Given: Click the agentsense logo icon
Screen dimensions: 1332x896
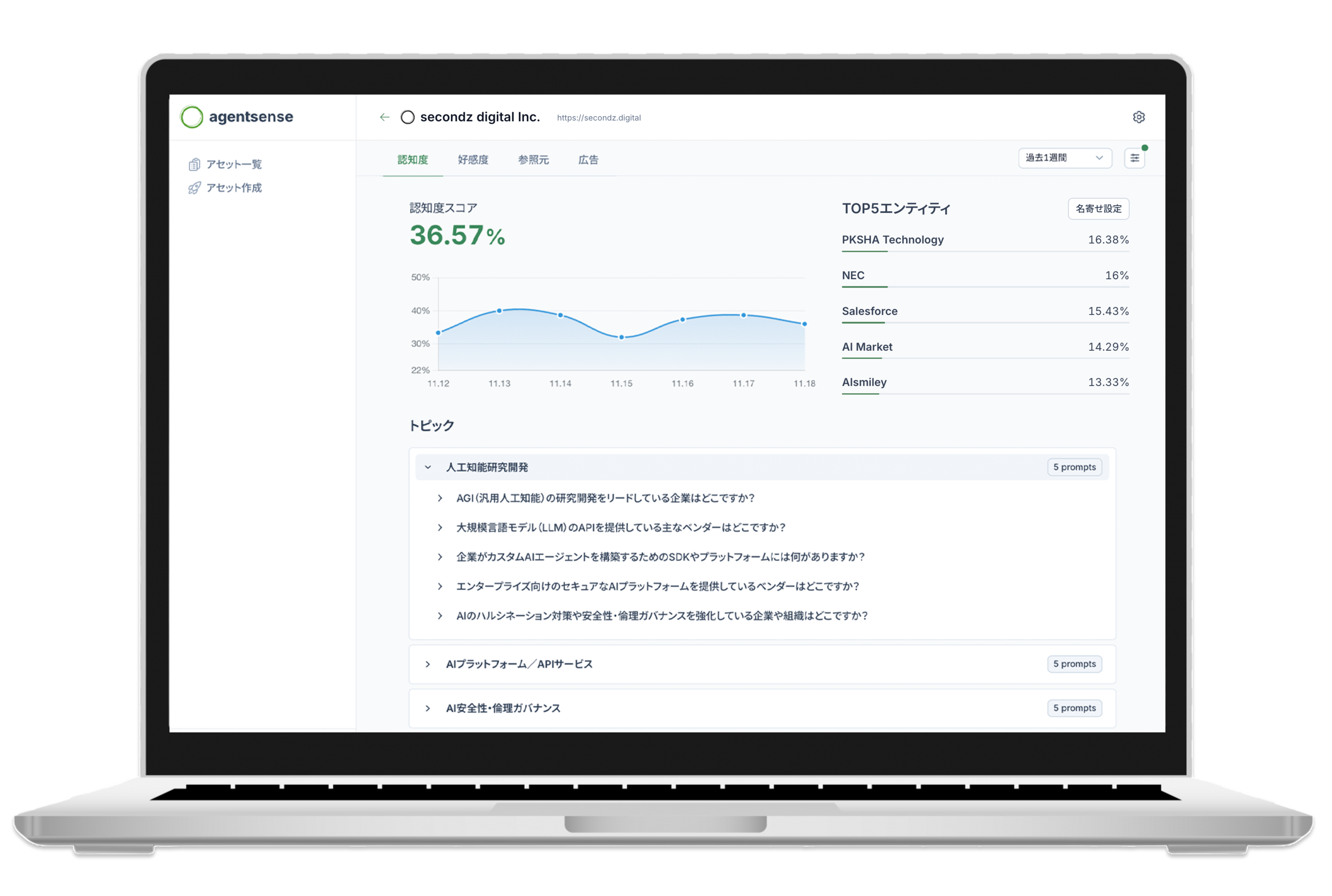Looking at the screenshot, I should (x=191, y=117).
